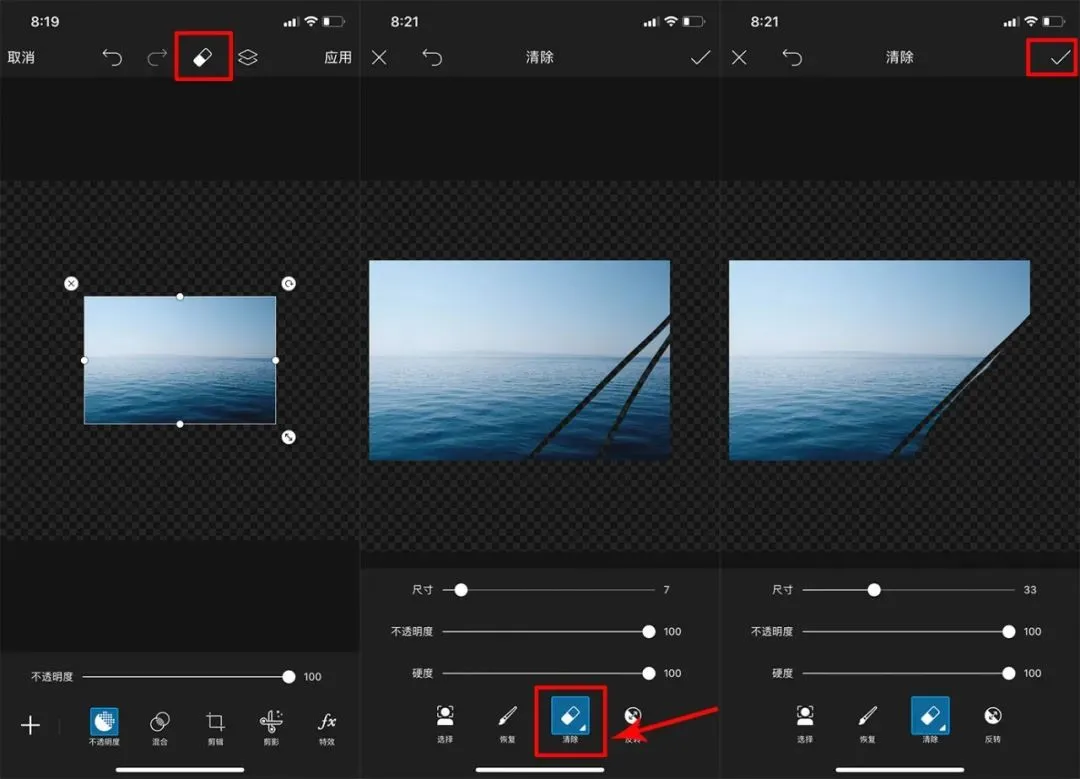Tap the 尺寸 slider knob set to 33
The height and width of the screenshot is (779, 1080).
point(873,590)
